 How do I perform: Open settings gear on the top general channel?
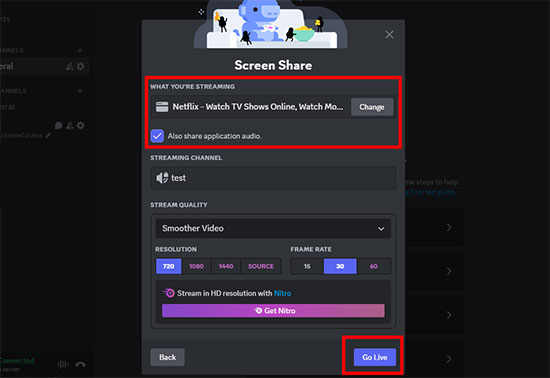click(81, 66)
